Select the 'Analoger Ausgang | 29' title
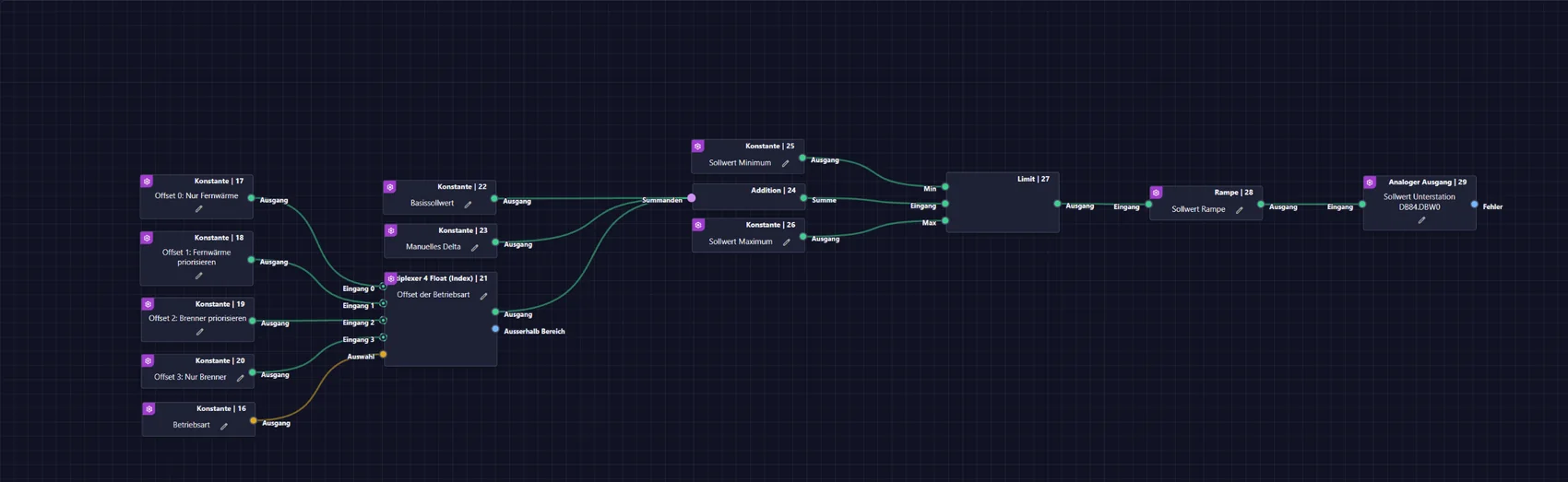Image resolution: width=1568 pixels, height=482 pixels. click(1427, 182)
